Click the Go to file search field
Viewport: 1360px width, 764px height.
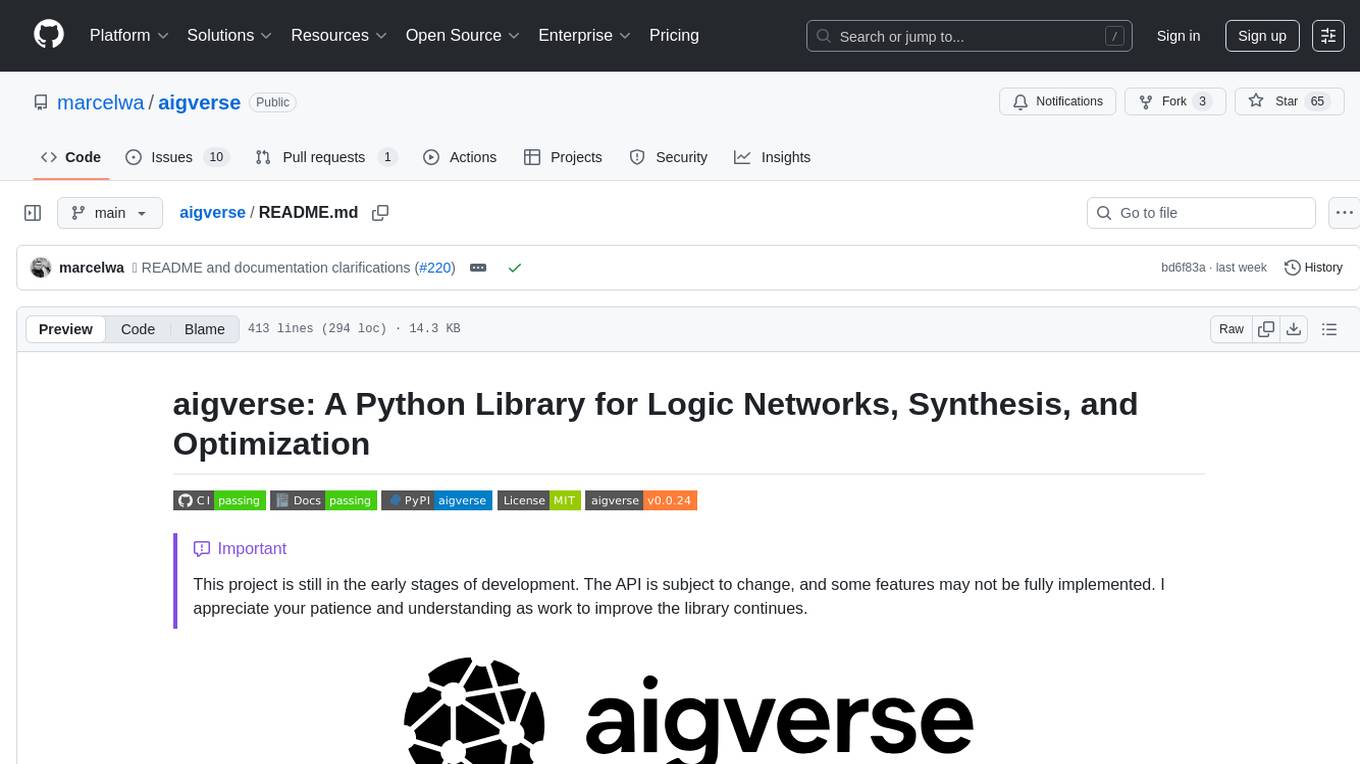[1200, 213]
